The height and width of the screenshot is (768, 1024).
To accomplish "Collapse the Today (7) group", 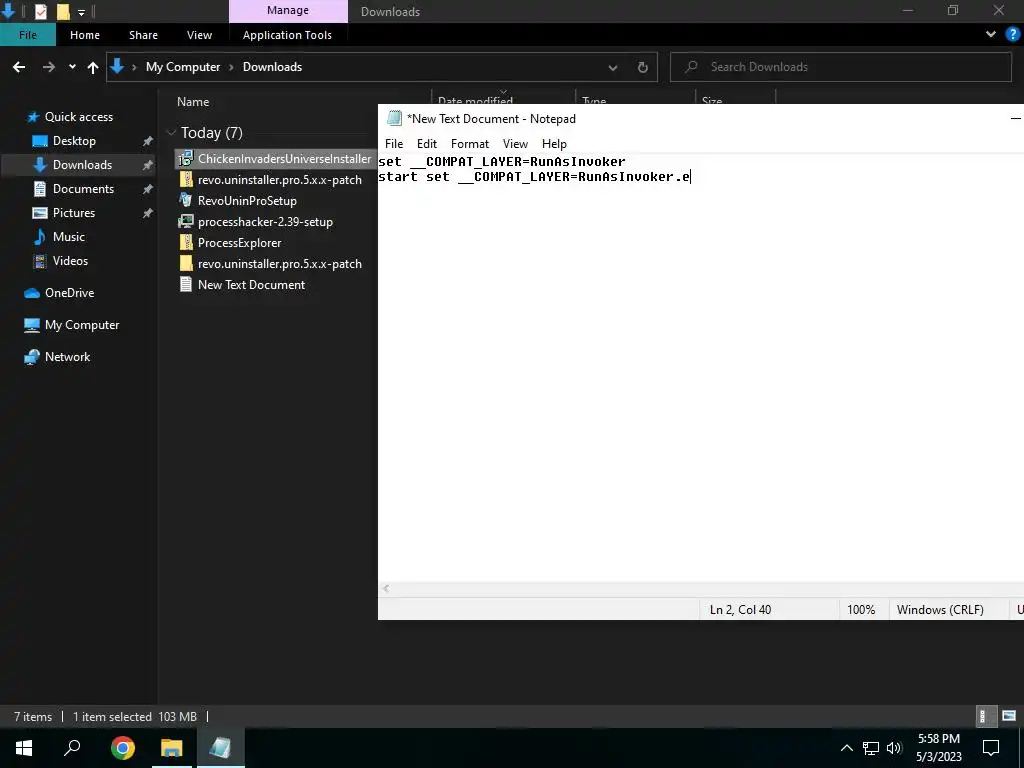I will click(x=171, y=133).
